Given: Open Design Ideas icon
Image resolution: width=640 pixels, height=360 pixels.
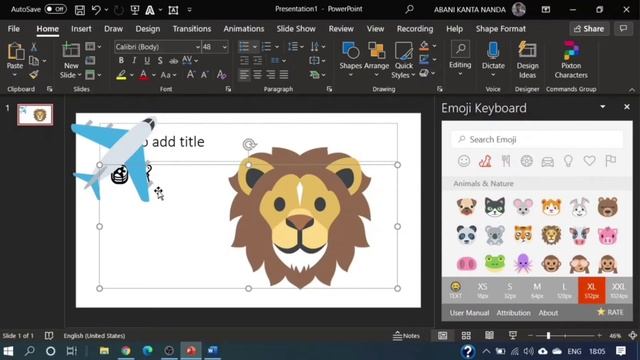Looking at the screenshot, I should (527, 51).
